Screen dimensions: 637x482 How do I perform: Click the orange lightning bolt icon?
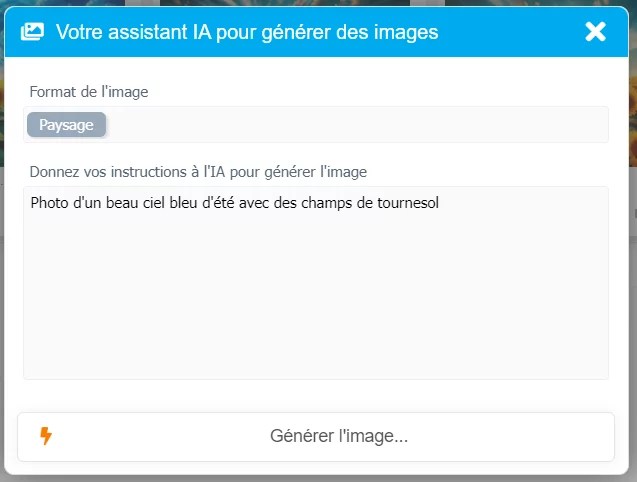46,436
